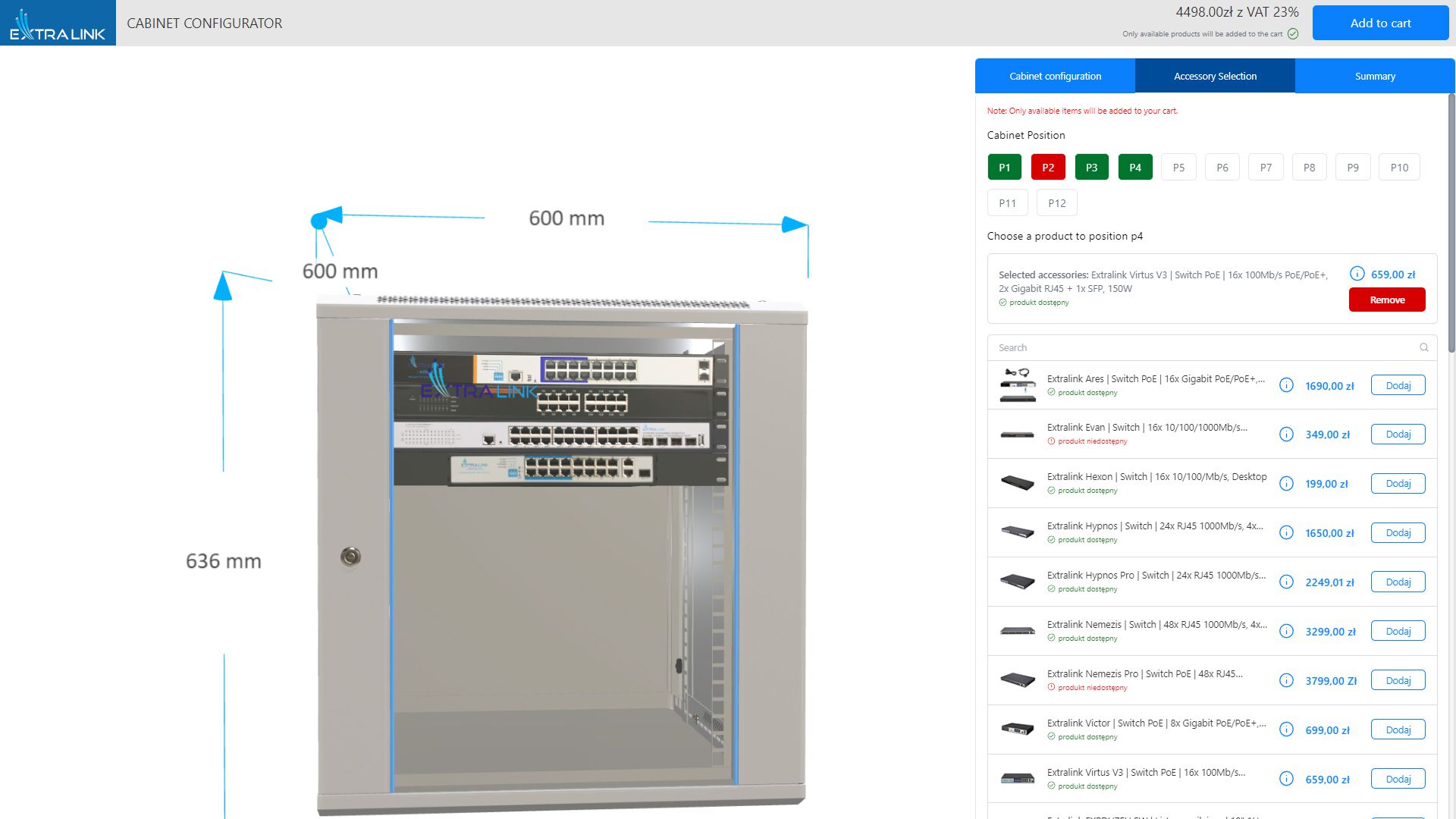1456x819 pixels.
Task: Add Extralink Hypnos switch with Dodaj
Action: click(x=1398, y=533)
